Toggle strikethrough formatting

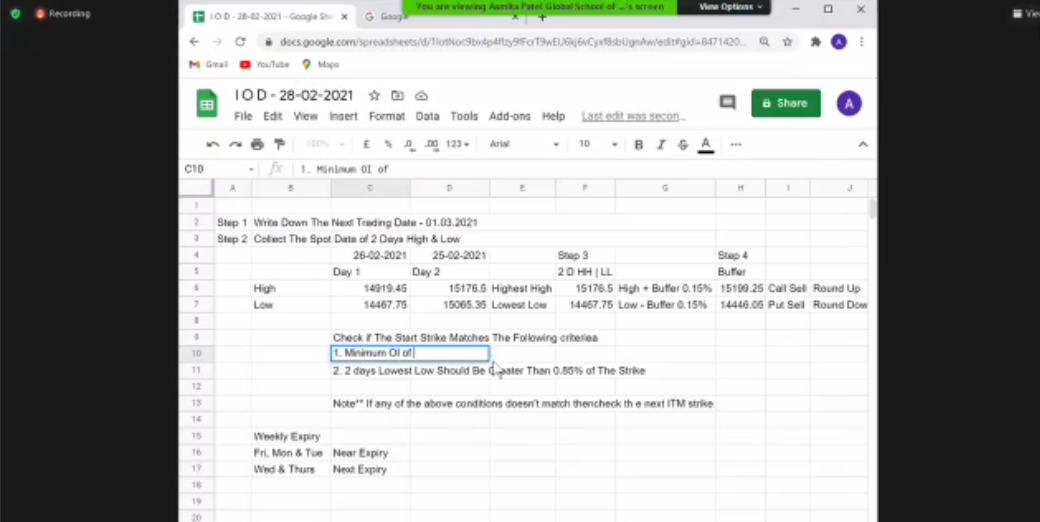point(682,145)
